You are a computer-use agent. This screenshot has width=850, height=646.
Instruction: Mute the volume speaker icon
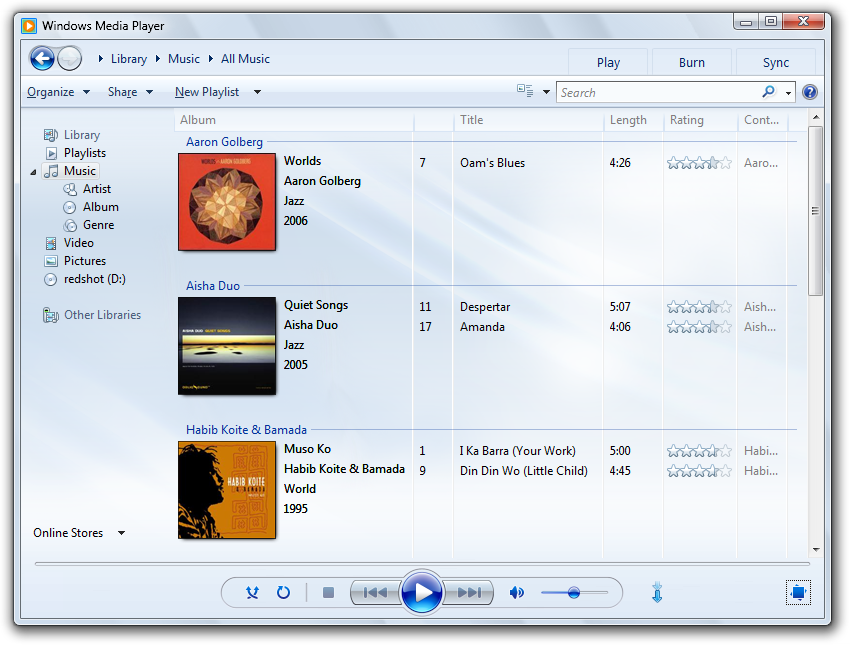tap(517, 592)
